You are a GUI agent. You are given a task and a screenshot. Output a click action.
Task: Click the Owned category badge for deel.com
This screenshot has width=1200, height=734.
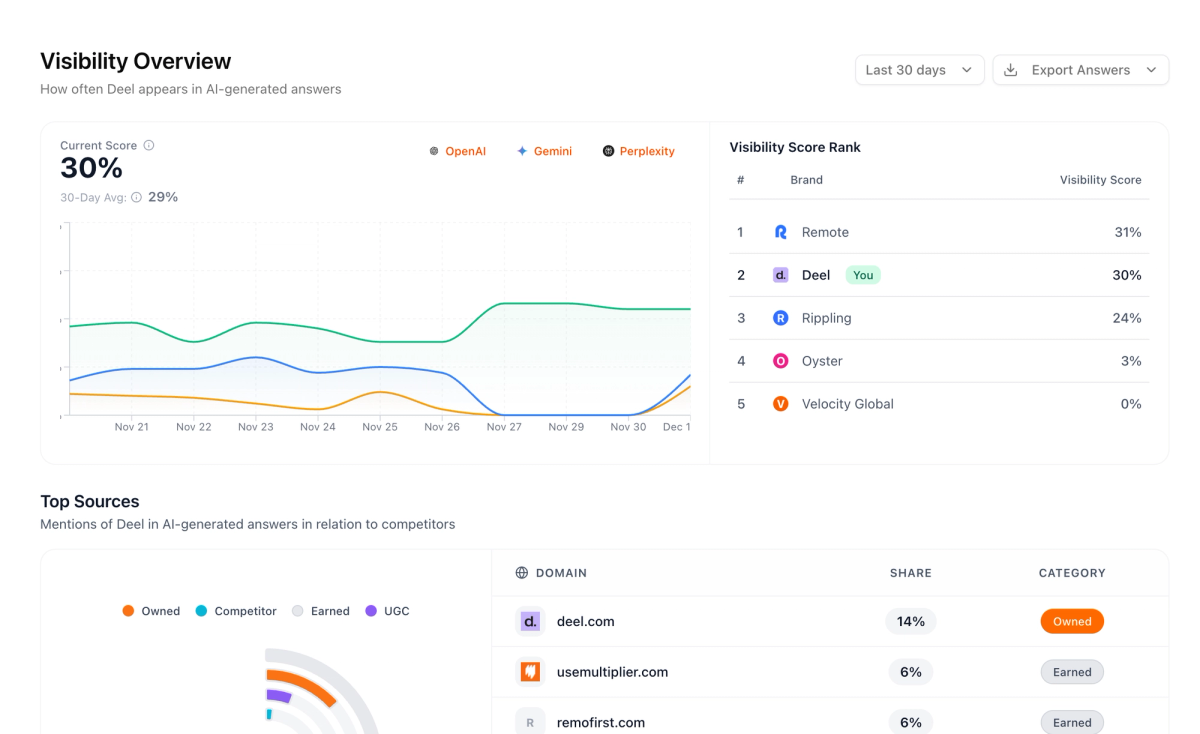click(1072, 621)
